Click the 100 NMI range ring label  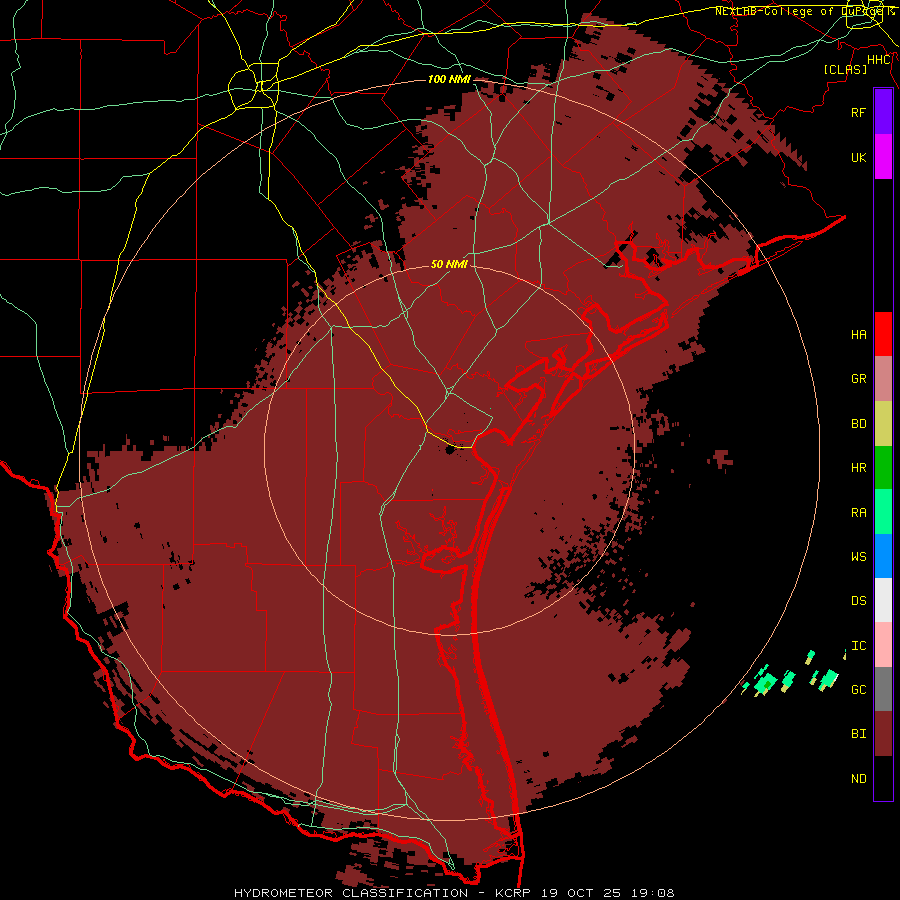coord(449,79)
